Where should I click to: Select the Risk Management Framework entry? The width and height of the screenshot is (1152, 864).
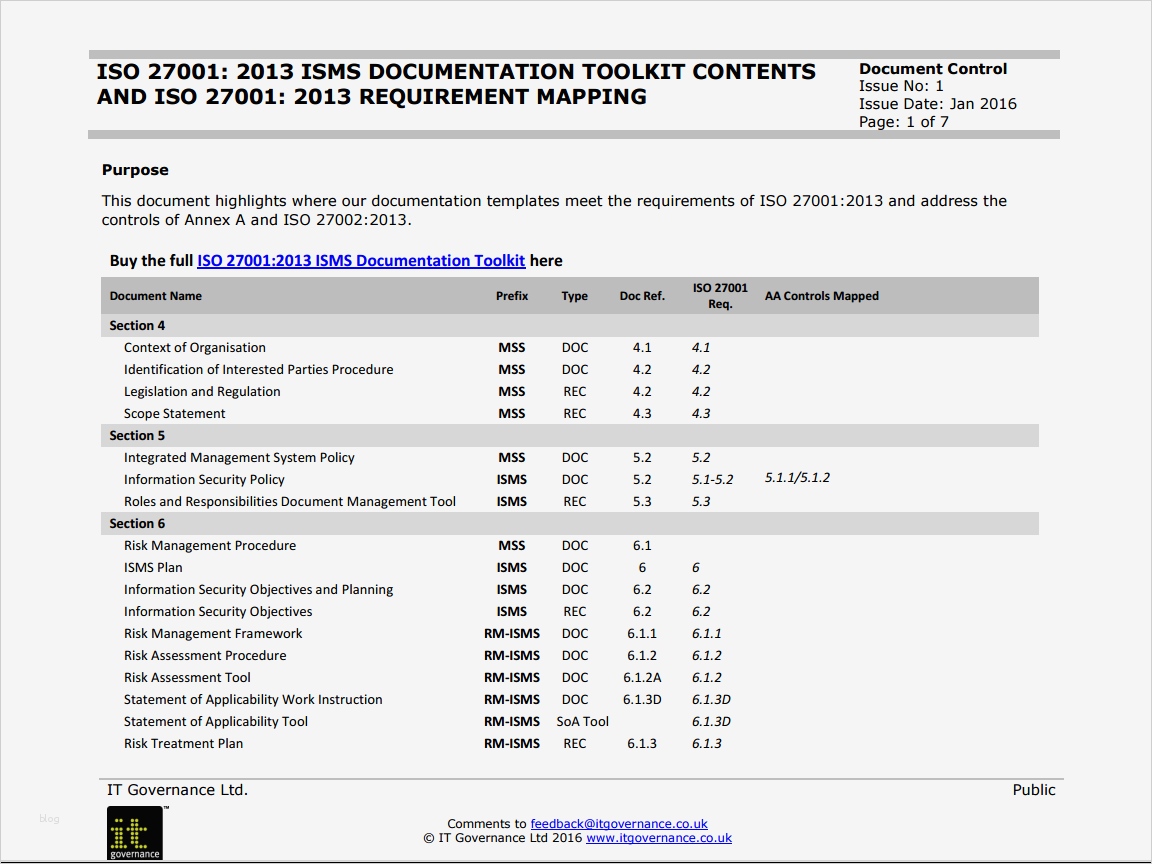pyautogui.click(x=212, y=633)
